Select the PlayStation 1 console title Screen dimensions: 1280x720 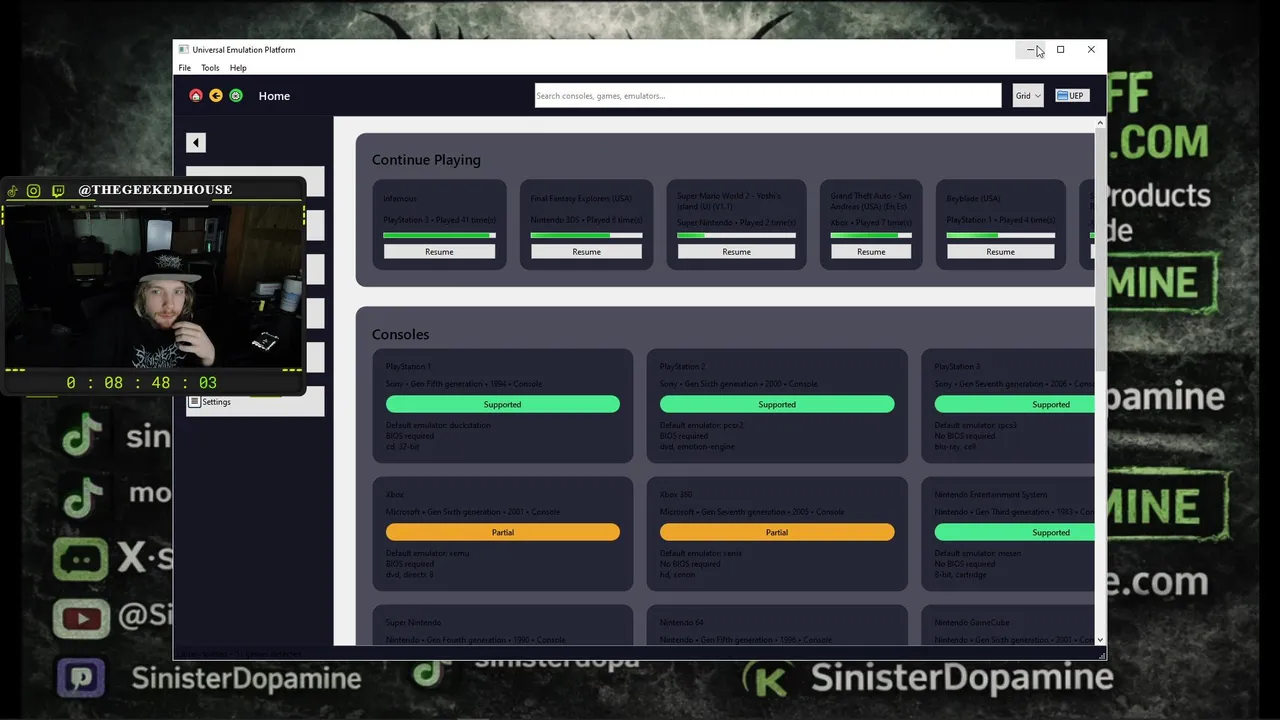408,367
